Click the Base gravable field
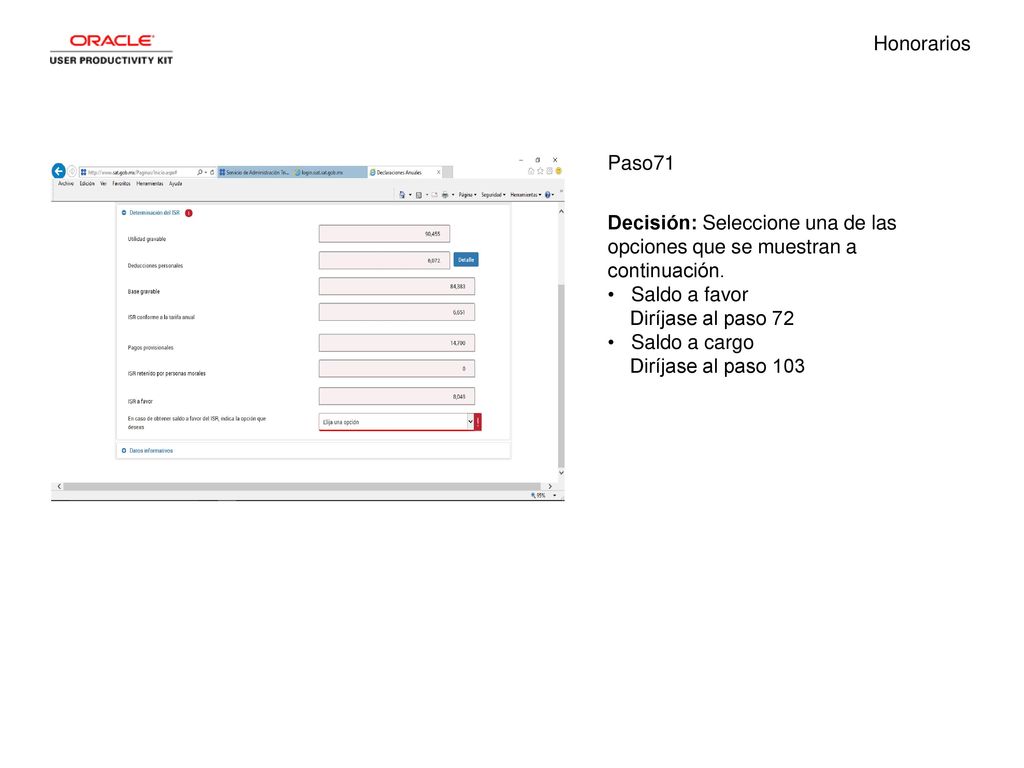Screen dimensions: 1024x768 [396, 287]
